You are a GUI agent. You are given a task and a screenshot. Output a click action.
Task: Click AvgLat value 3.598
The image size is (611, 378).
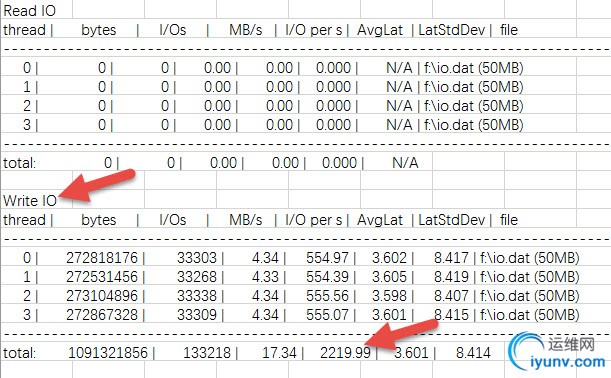pos(389,296)
